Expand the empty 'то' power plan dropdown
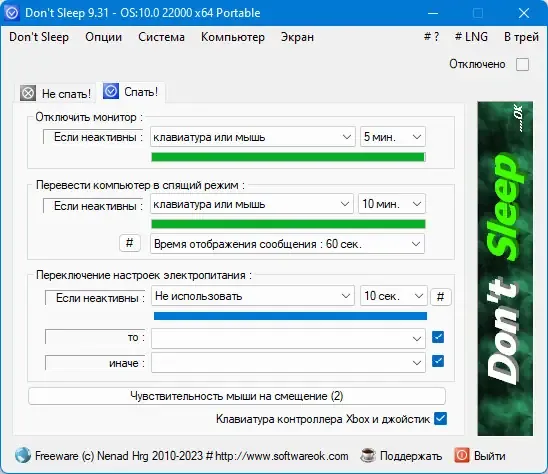Screen dimensions: 548x474 point(288,338)
